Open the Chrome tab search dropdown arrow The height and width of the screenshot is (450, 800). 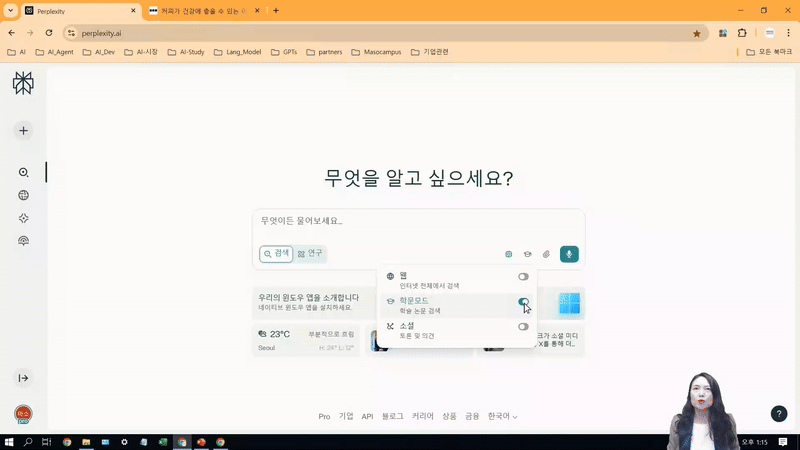coord(10,10)
